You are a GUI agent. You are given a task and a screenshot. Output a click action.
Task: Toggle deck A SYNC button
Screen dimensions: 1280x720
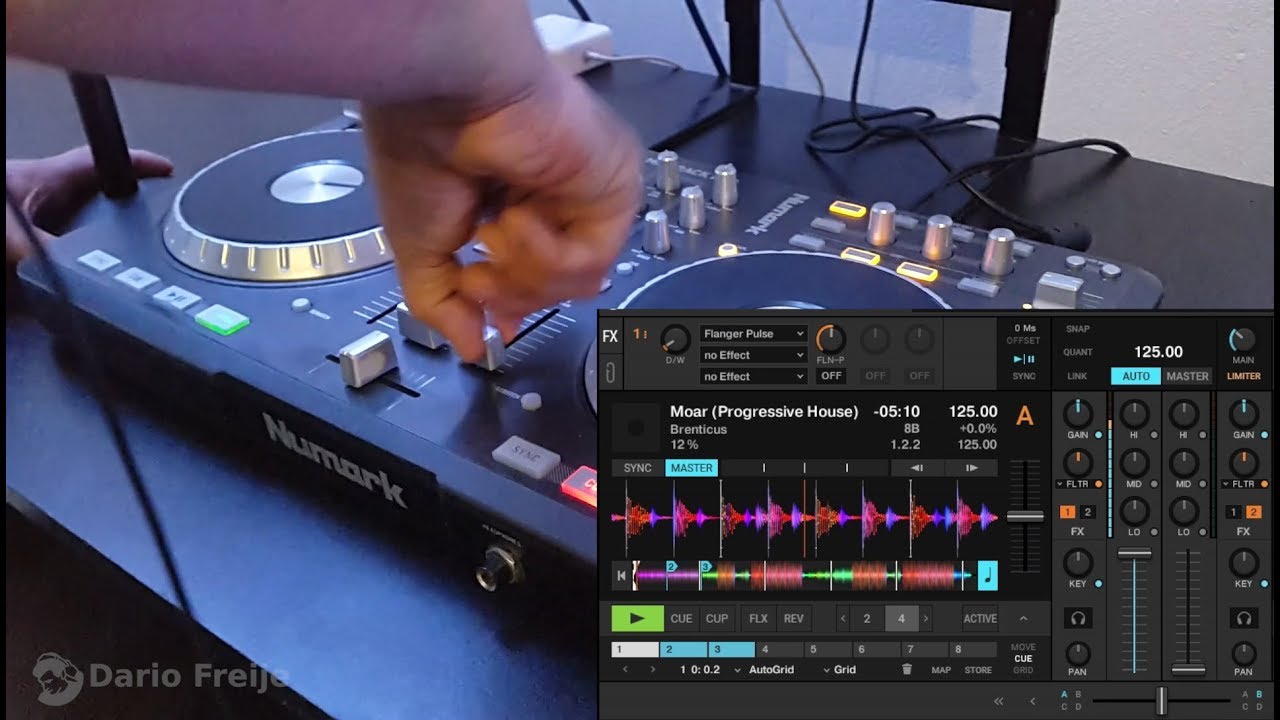(637, 468)
